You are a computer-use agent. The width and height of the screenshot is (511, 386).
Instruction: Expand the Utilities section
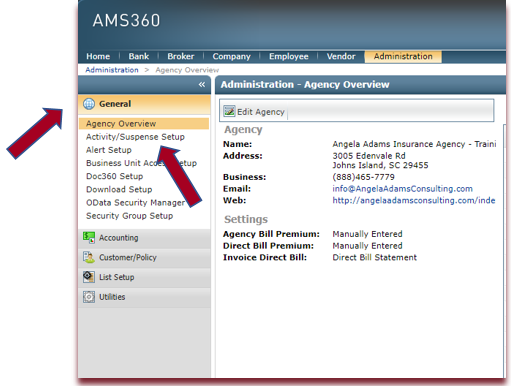pos(144,297)
